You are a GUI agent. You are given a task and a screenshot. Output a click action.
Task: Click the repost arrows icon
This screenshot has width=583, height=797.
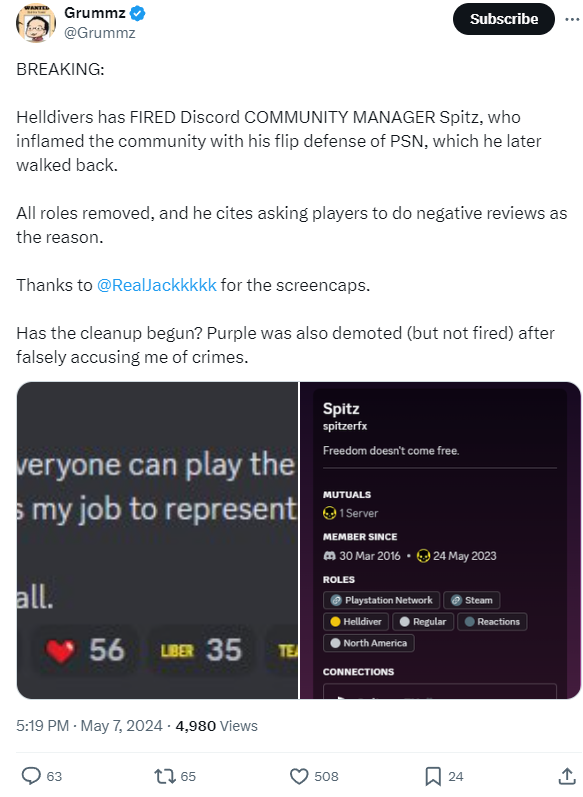pyautogui.click(x=164, y=776)
